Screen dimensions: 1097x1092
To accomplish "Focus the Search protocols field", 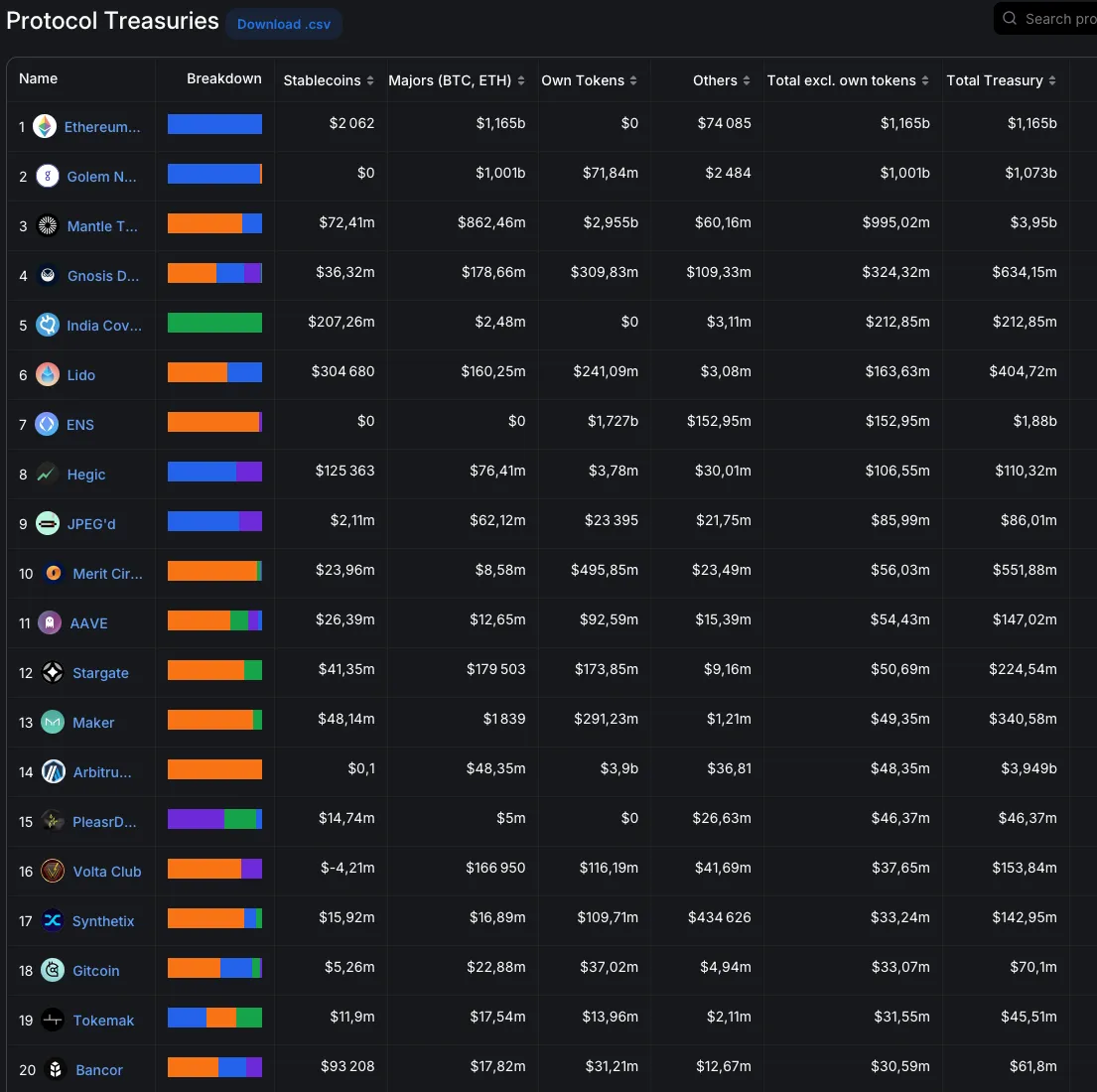I will pos(1046,18).
